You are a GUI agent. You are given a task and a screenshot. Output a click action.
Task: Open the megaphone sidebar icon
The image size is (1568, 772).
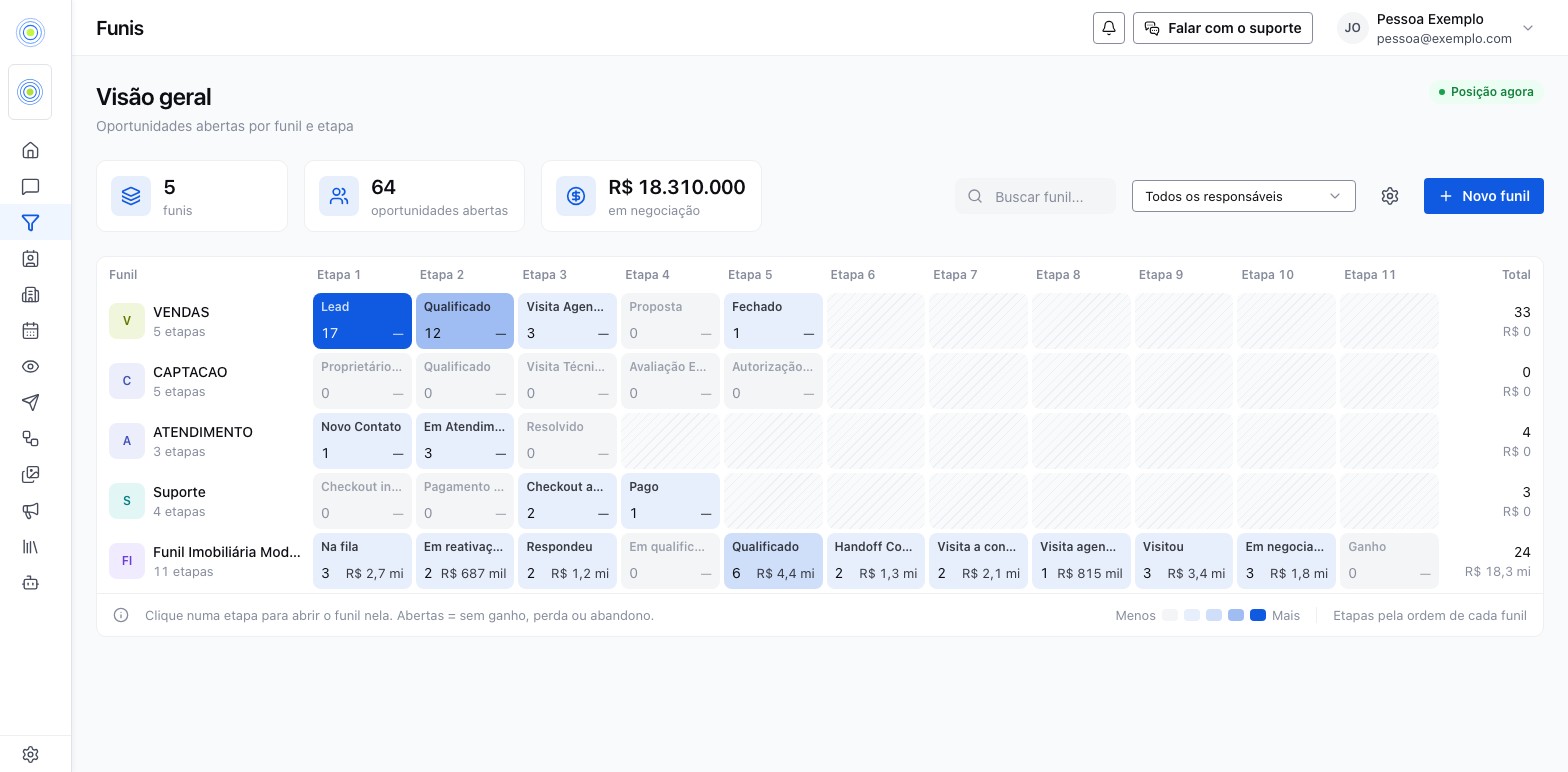[31, 510]
